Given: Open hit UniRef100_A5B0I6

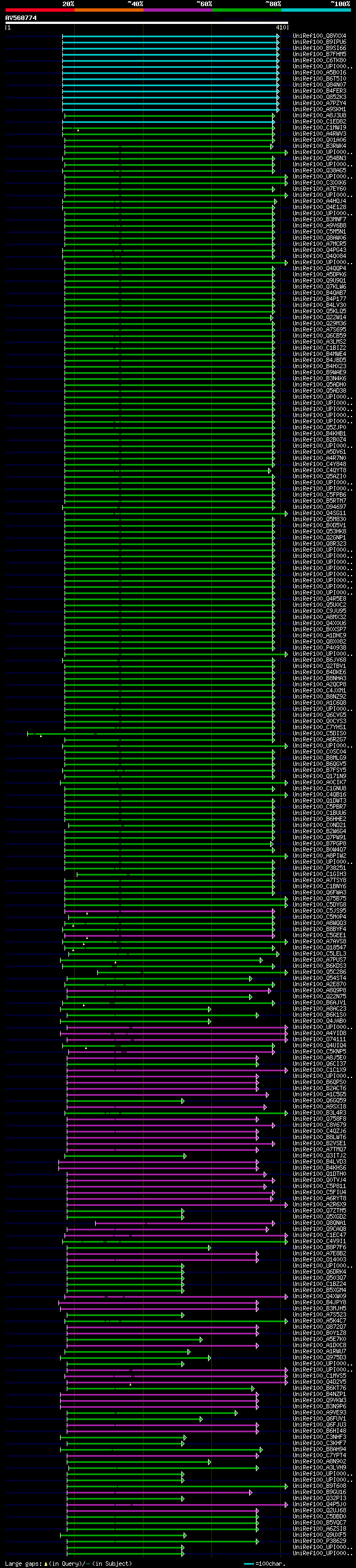Looking at the screenshot, I should tap(319, 72).
